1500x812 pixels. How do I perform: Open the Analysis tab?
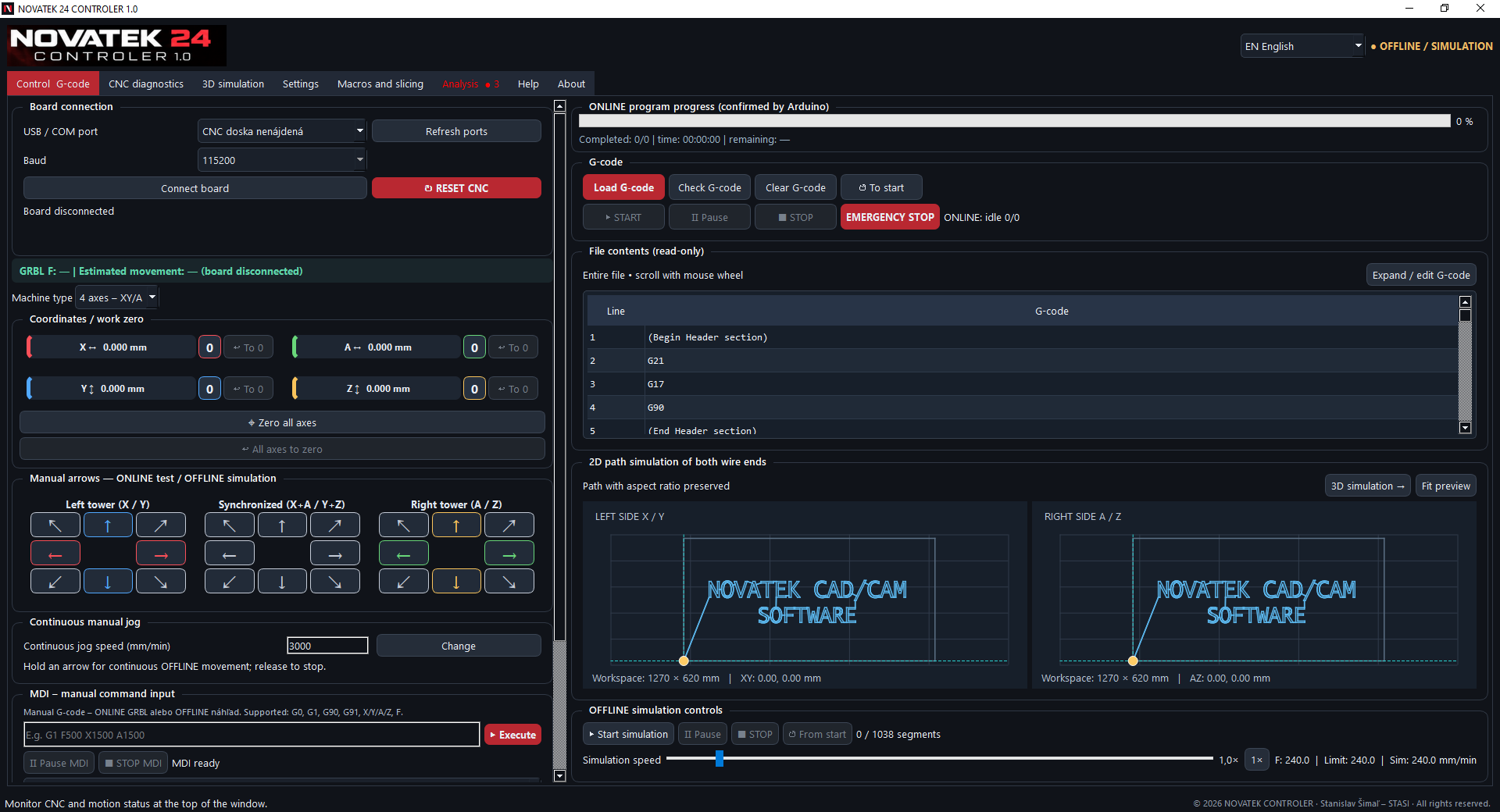coord(470,84)
